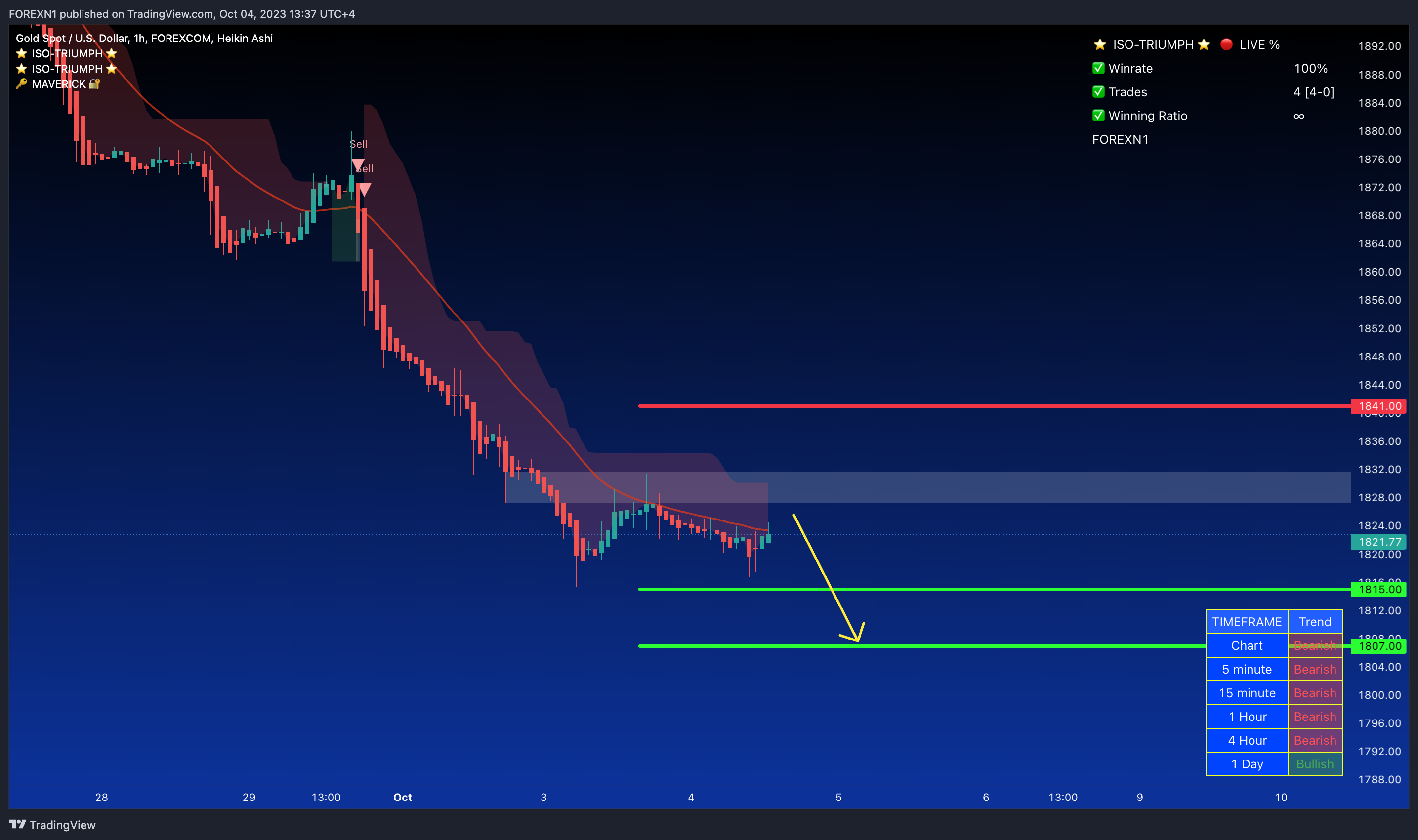Click the 4 Hour timeframe cell
The image size is (1418, 840).
(1247, 740)
